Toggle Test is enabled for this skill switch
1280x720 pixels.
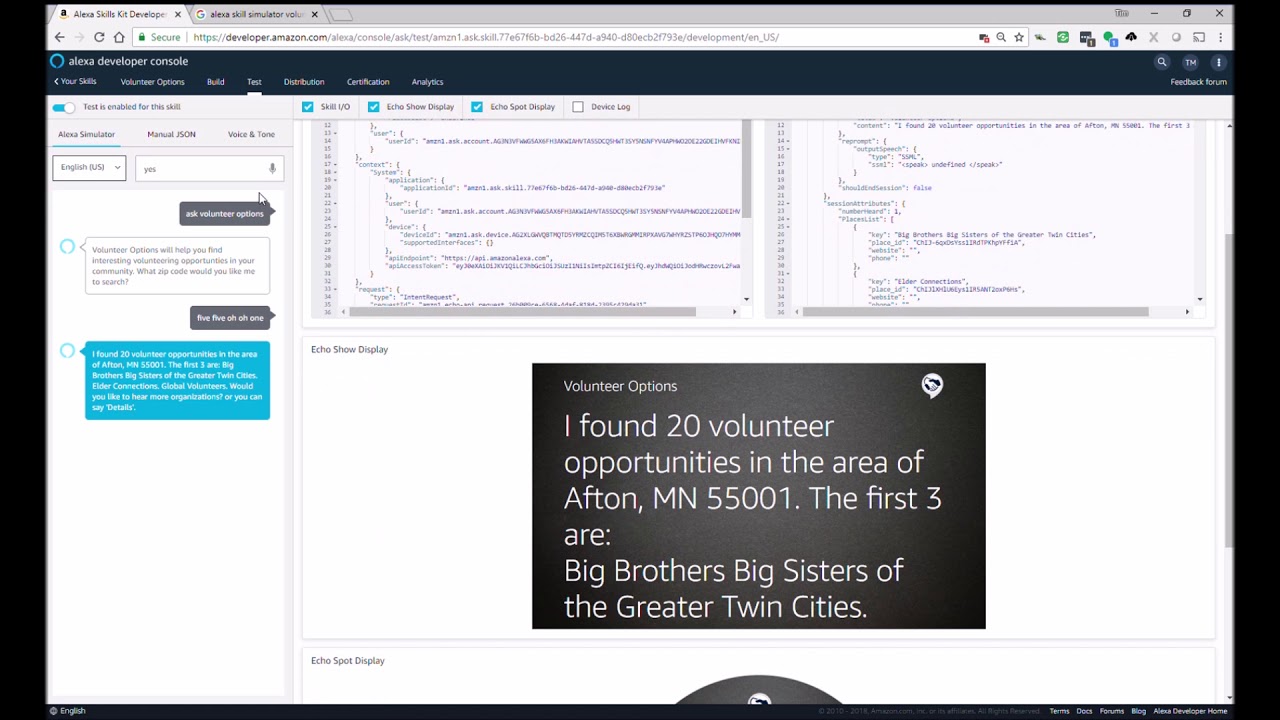[x=63, y=107]
